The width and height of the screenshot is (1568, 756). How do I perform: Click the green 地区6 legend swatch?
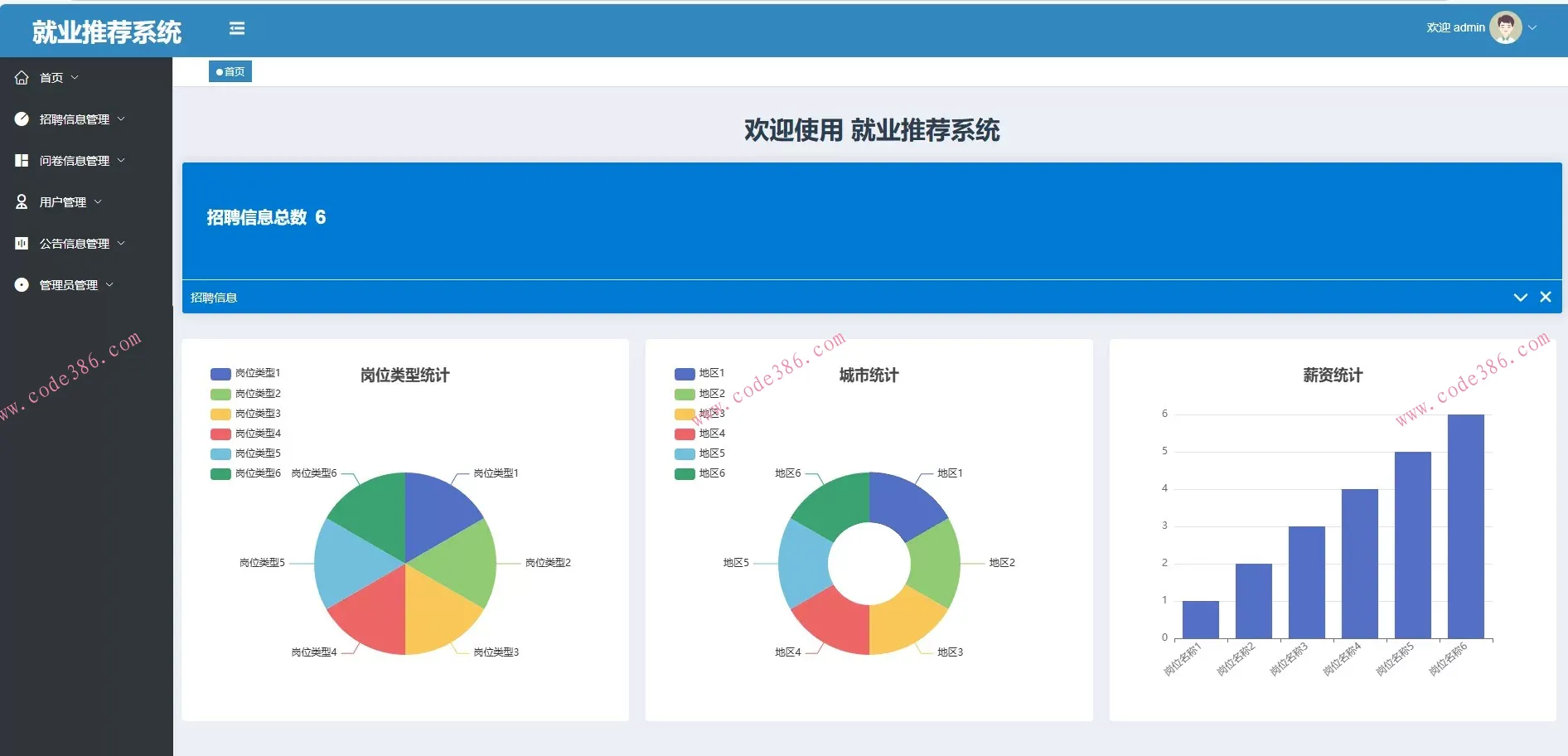pyautogui.click(x=685, y=474)
